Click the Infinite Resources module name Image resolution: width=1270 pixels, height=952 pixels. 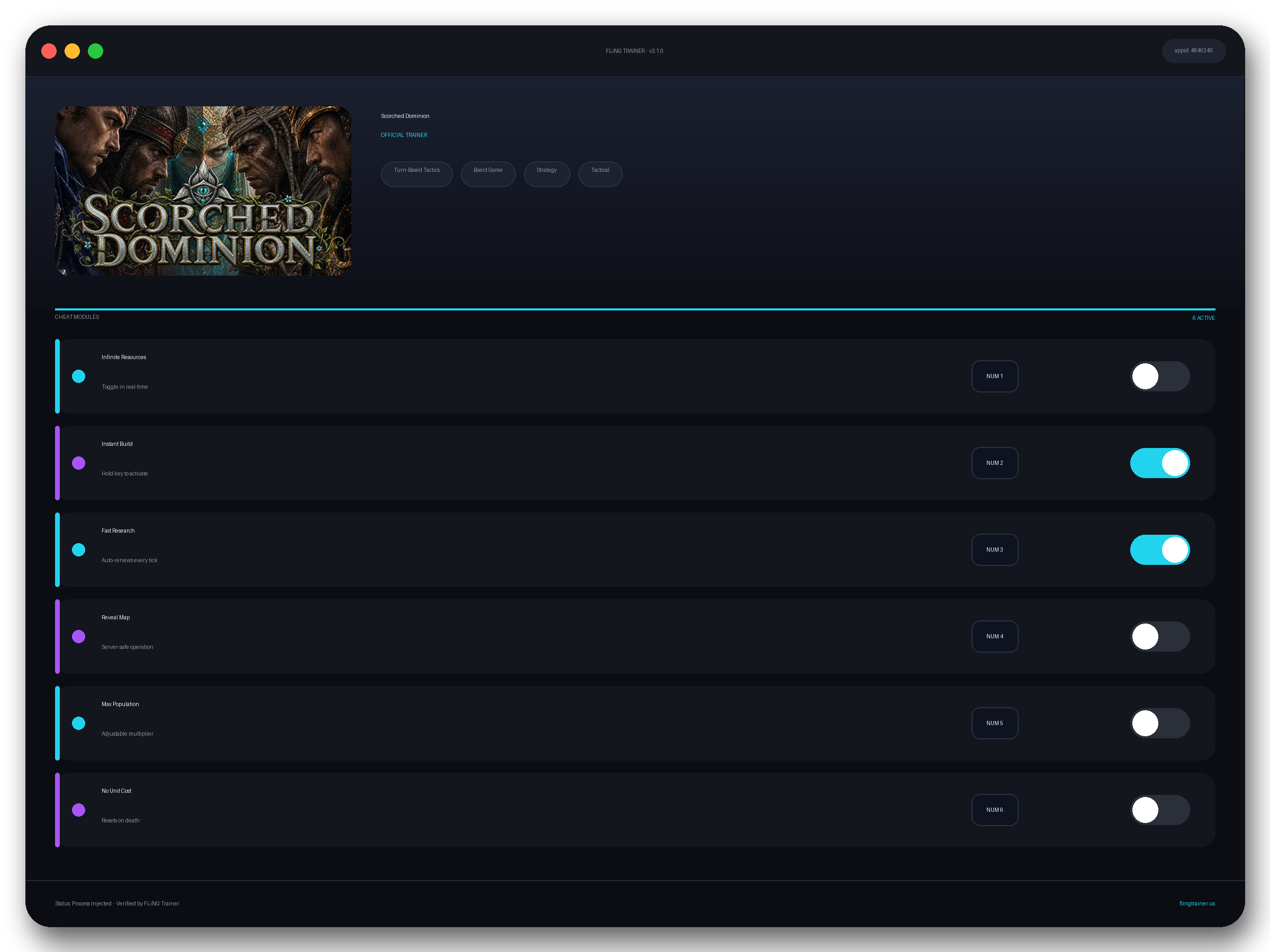point(124,357)
